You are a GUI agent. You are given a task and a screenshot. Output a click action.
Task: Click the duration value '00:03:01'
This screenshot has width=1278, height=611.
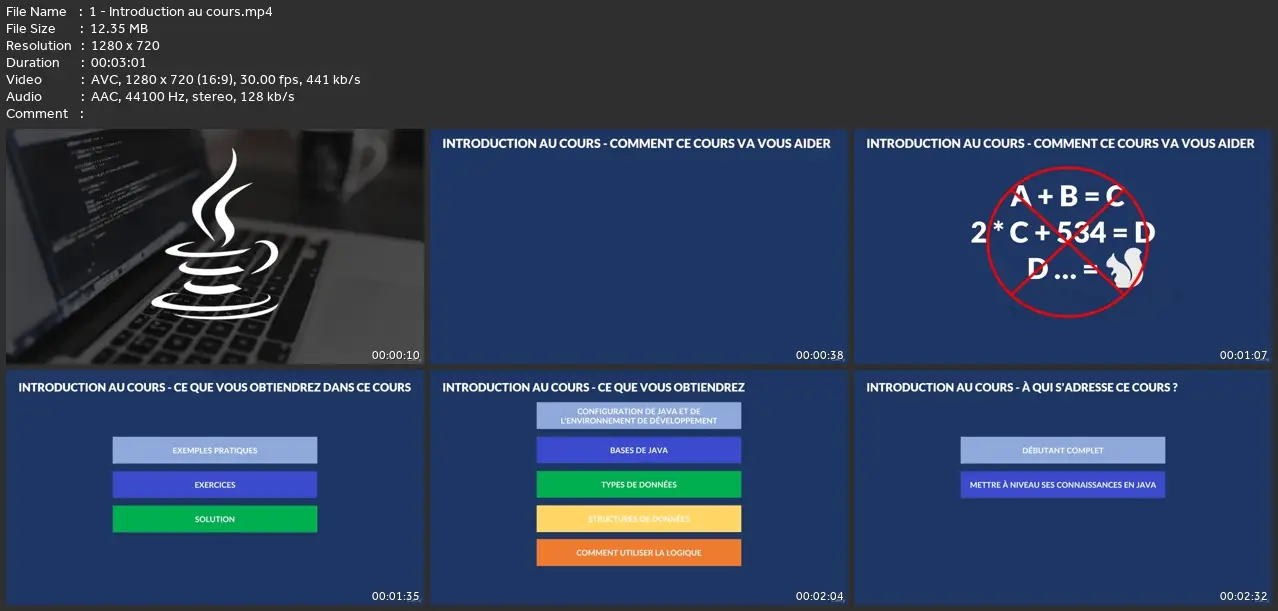(x=118, y=63)
